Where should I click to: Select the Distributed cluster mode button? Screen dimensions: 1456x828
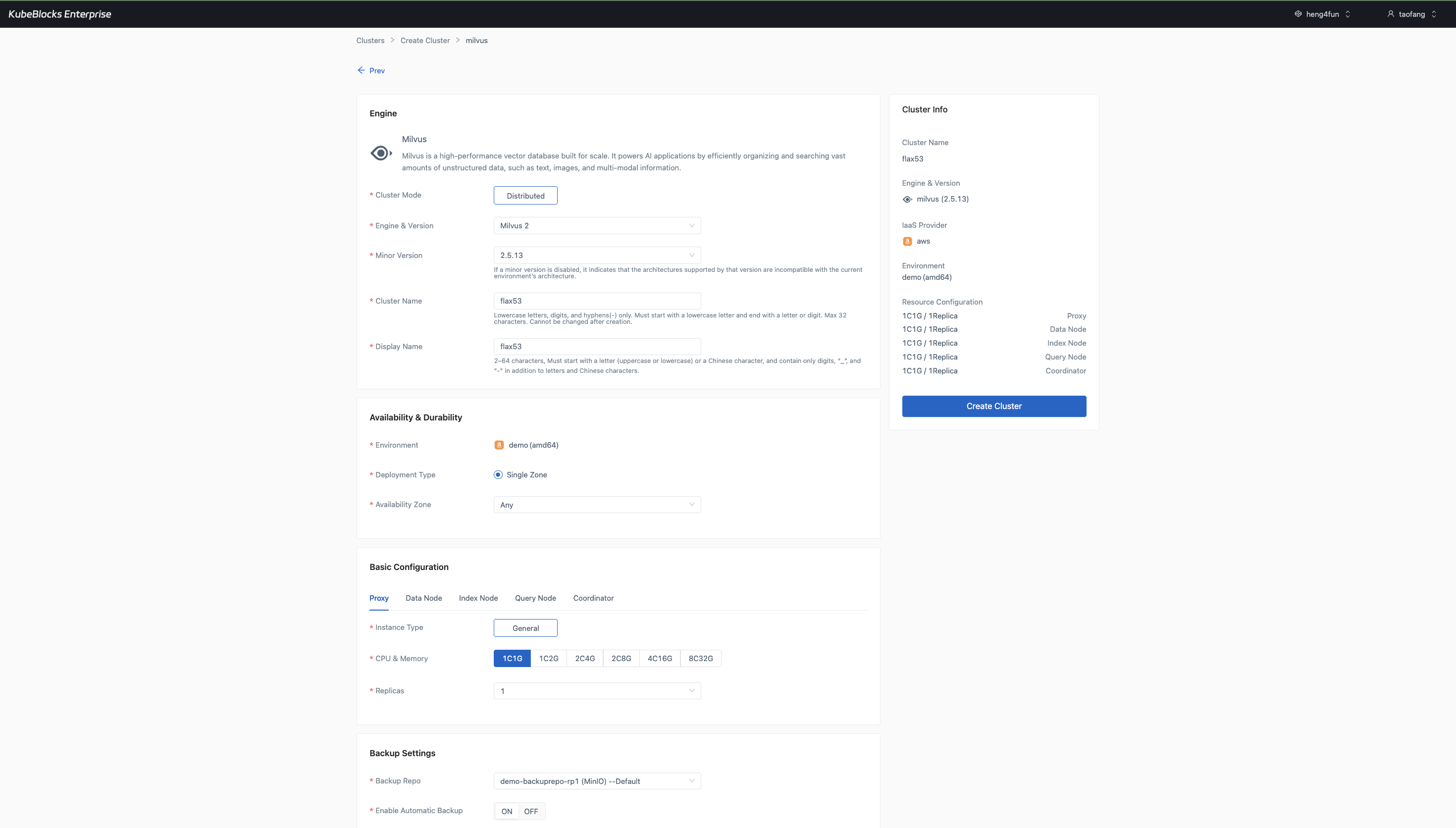[525, 196]
